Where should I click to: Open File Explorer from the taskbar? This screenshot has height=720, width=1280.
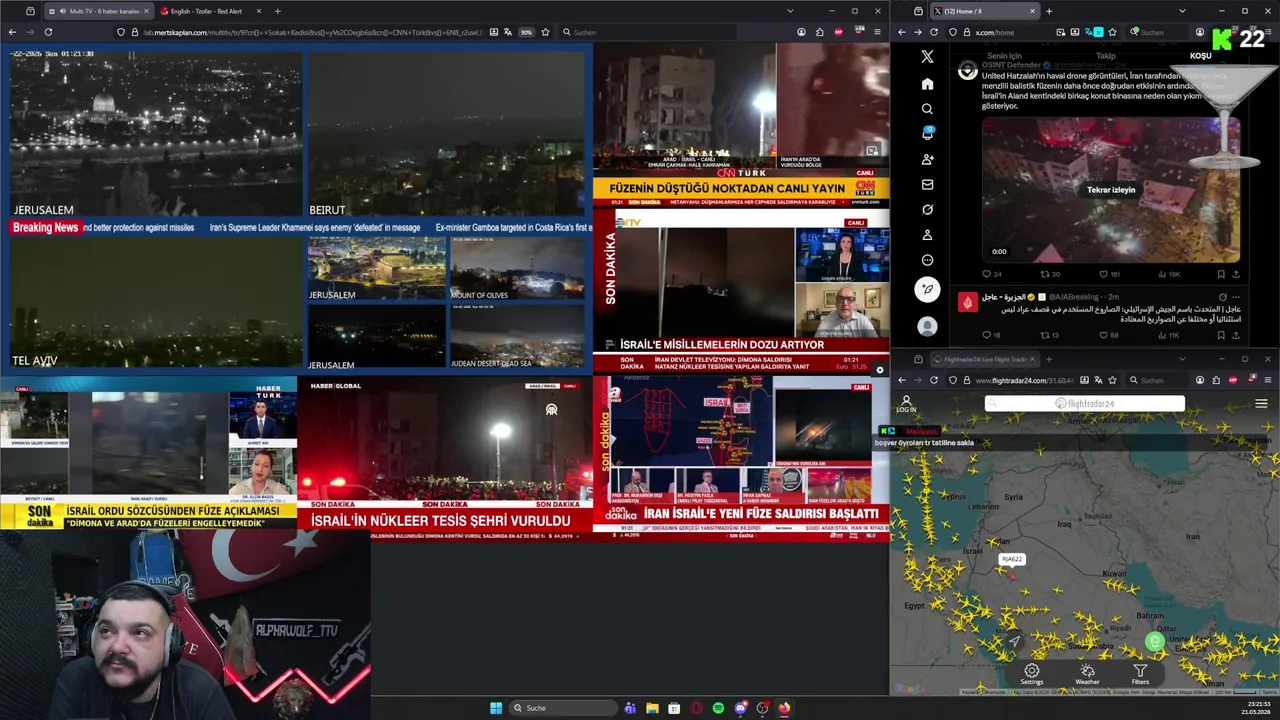[x=652, y=708]
